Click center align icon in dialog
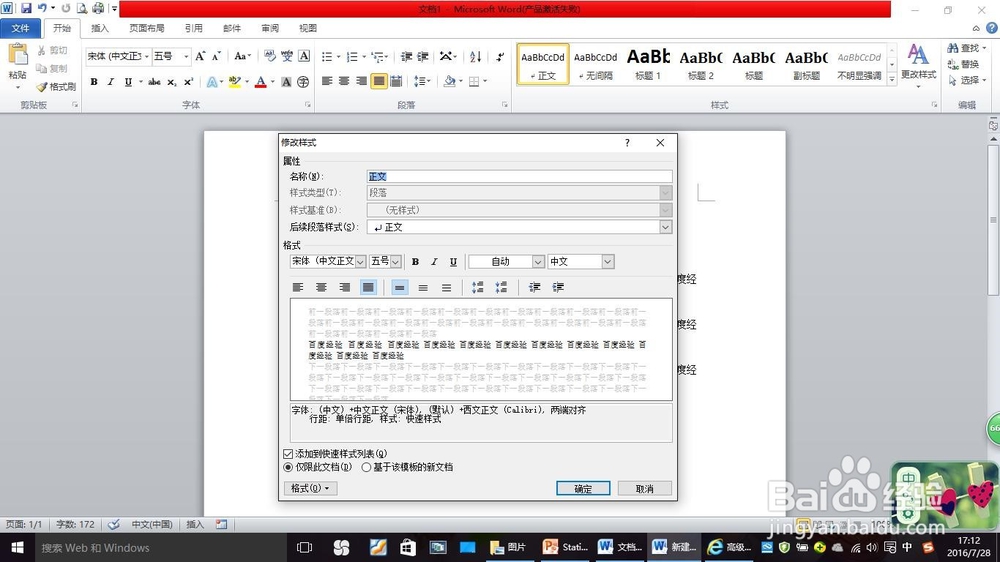Screen dimensions: 1000x562 (321, 288)
